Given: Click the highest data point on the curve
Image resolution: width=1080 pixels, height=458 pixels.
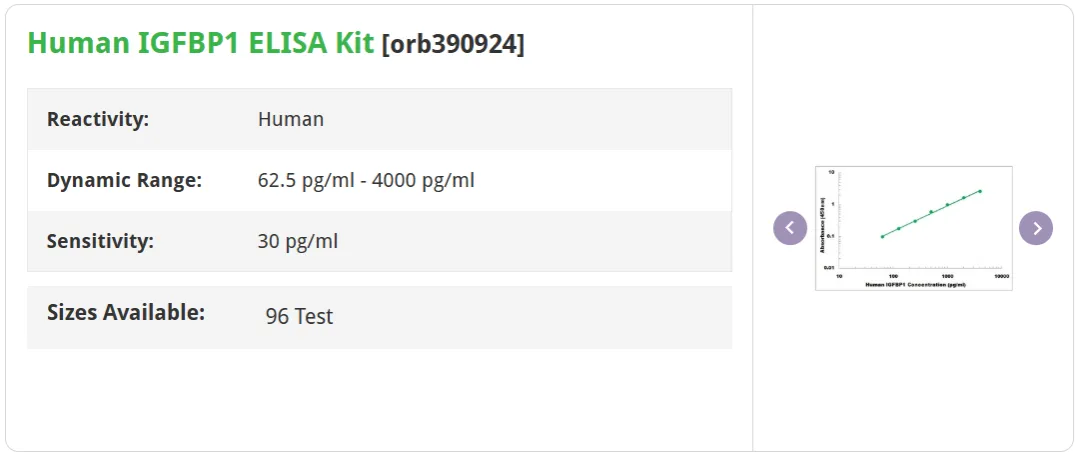Looking at the screenshot, I should coord(979,191).
